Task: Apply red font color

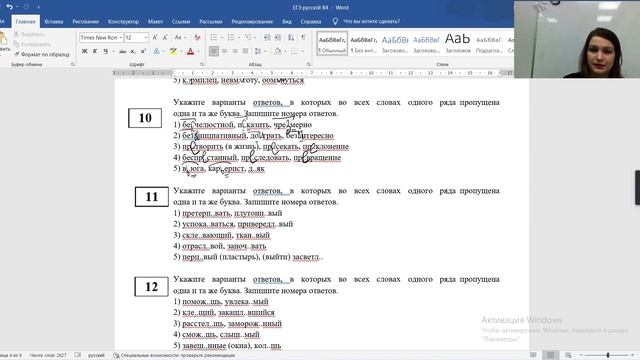Action: coord(190,51)
